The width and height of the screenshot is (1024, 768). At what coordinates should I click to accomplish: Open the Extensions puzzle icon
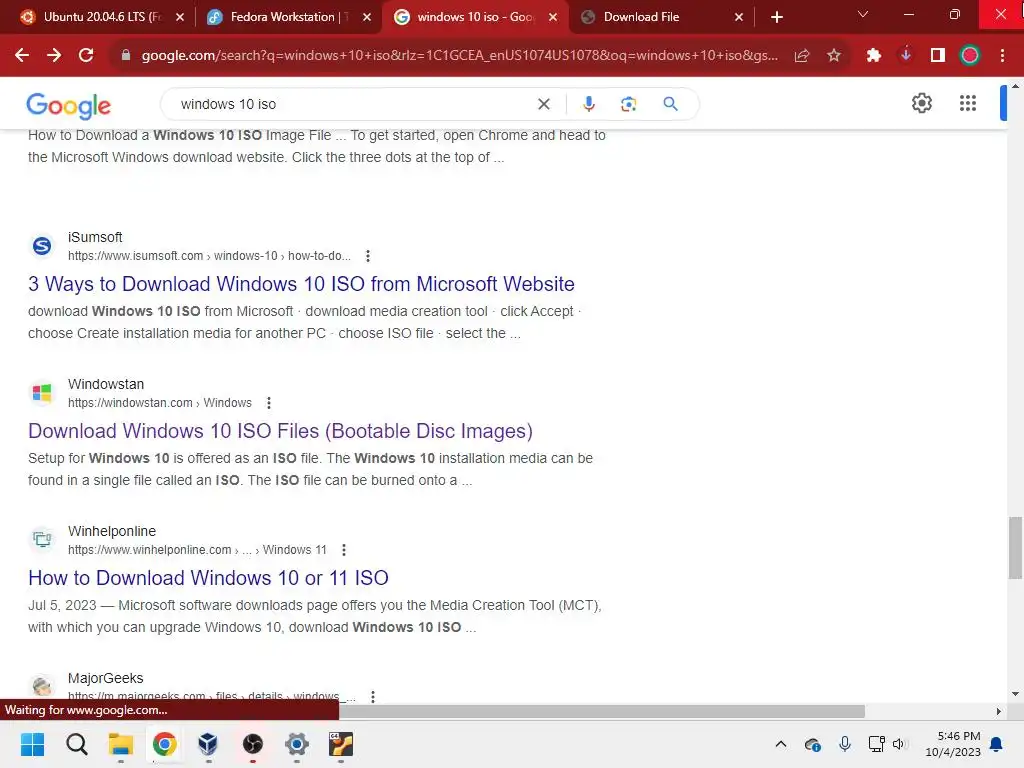873,56
